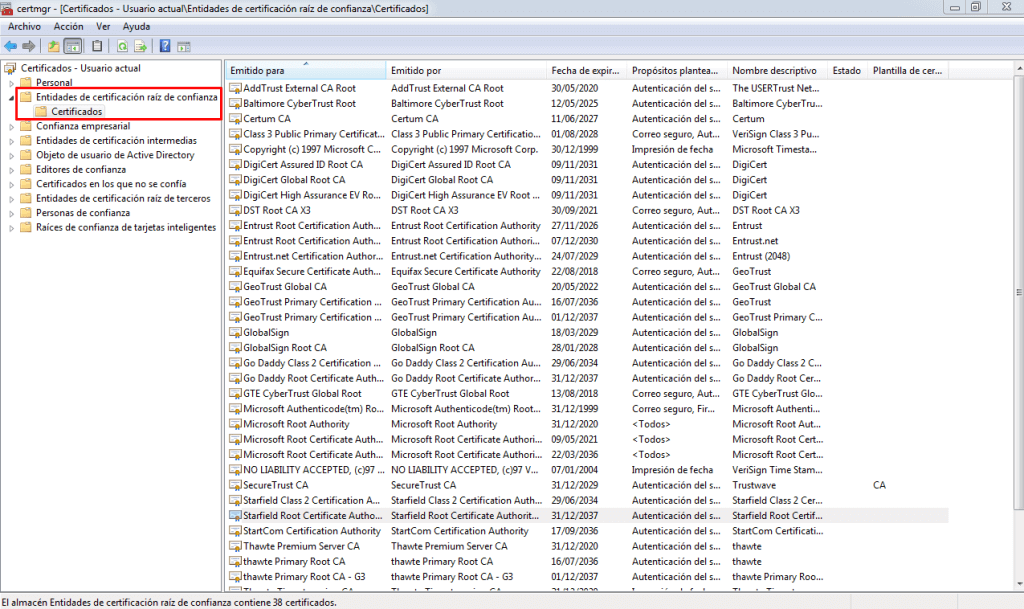The height and width of the screenshot is (609, 1024).
Task: Click the root Certificados - Usuario actual icon
Action: (x=10, y=68)
